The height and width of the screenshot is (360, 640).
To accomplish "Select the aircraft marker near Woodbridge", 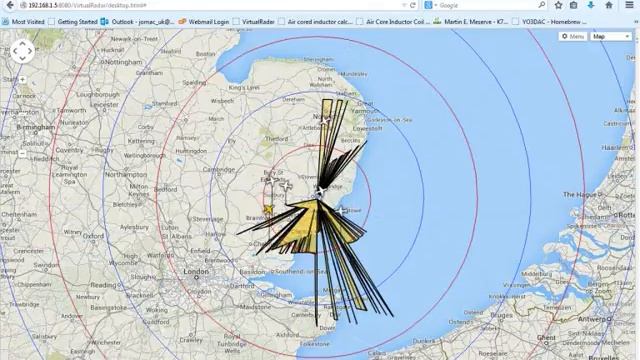I will pyautogui.click(x=321, y=191).
